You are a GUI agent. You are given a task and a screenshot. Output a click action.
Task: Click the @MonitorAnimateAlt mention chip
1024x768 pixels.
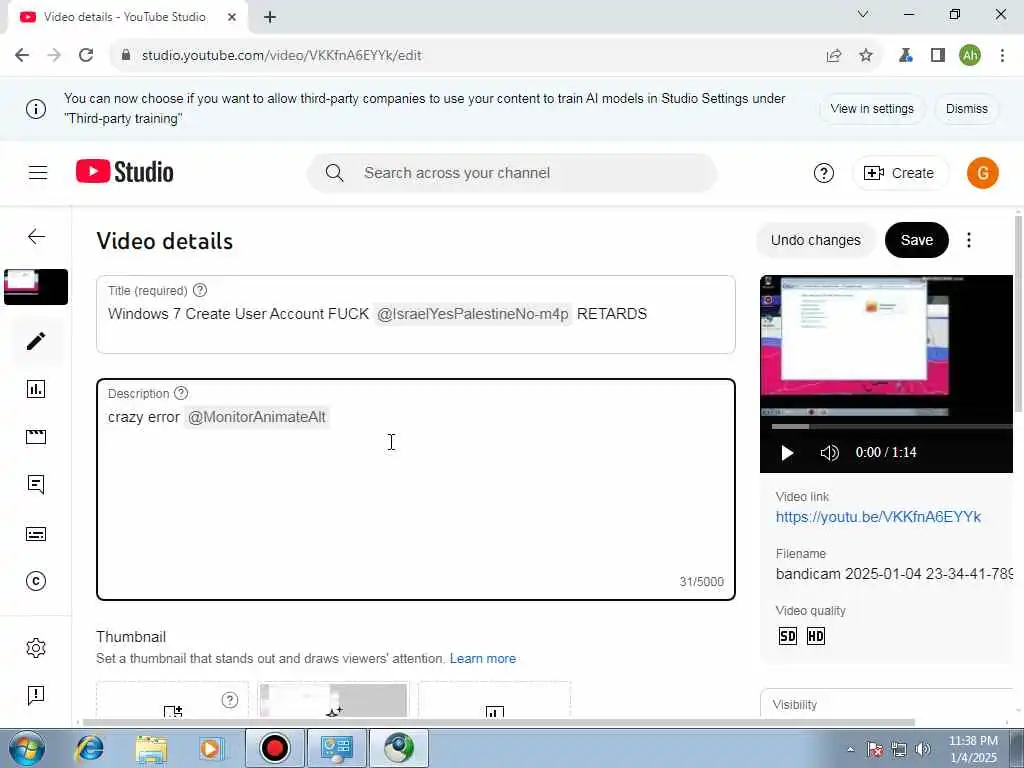tap(257, 417)
